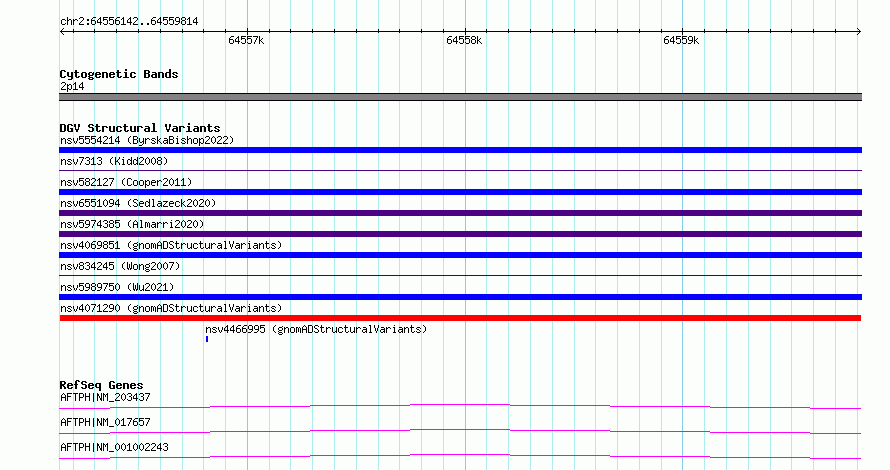Viewport: 890px width, 470px height.
Task: Select the AFTPH|NM_017657 transcript line
Action: coord(460,431)
